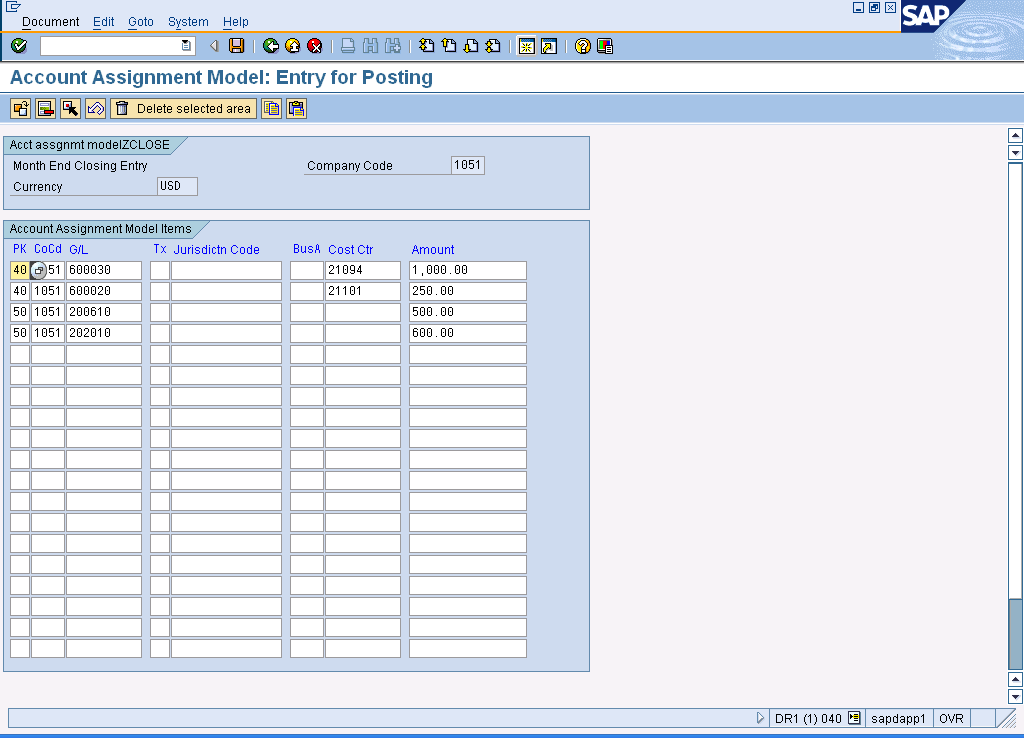Click the vertical scrollbar thumb
This screenshot has width=1024, height=738.
coord(1015,634)
